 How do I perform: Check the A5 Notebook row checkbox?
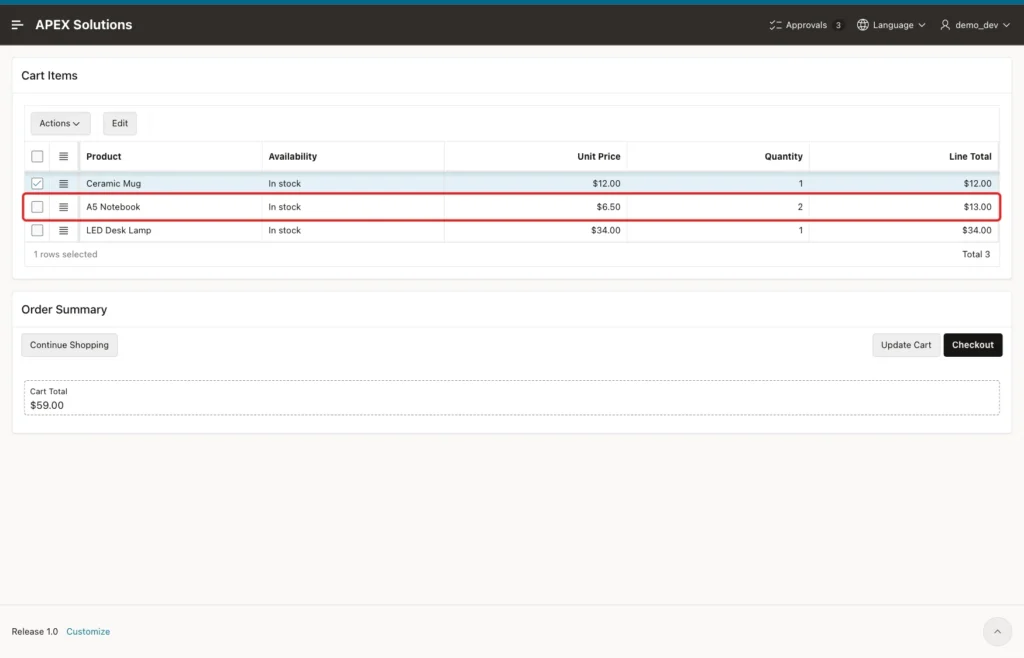37,207
